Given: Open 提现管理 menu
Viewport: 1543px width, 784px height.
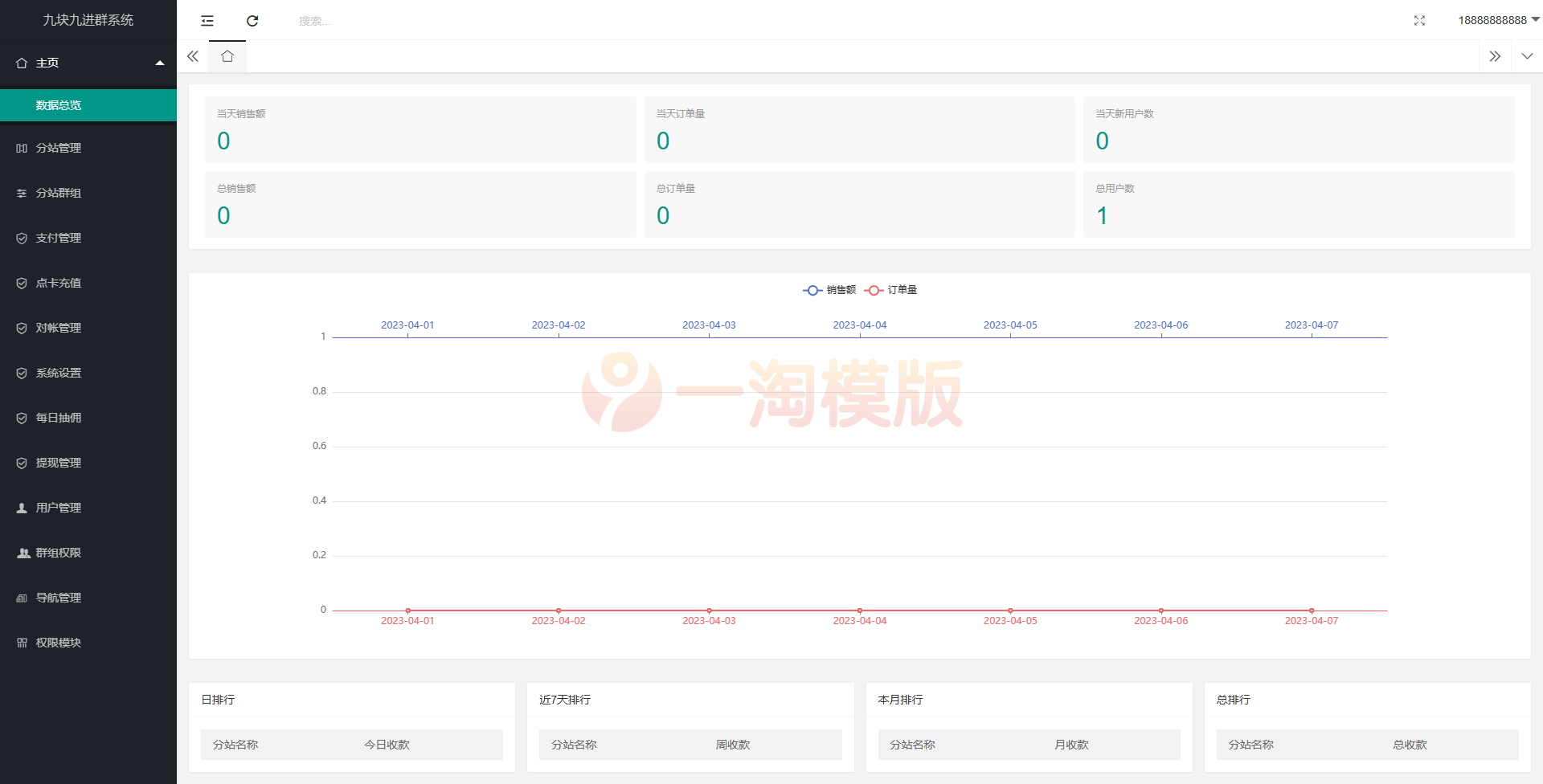Looking at the screenshot, I should (88, 463).
